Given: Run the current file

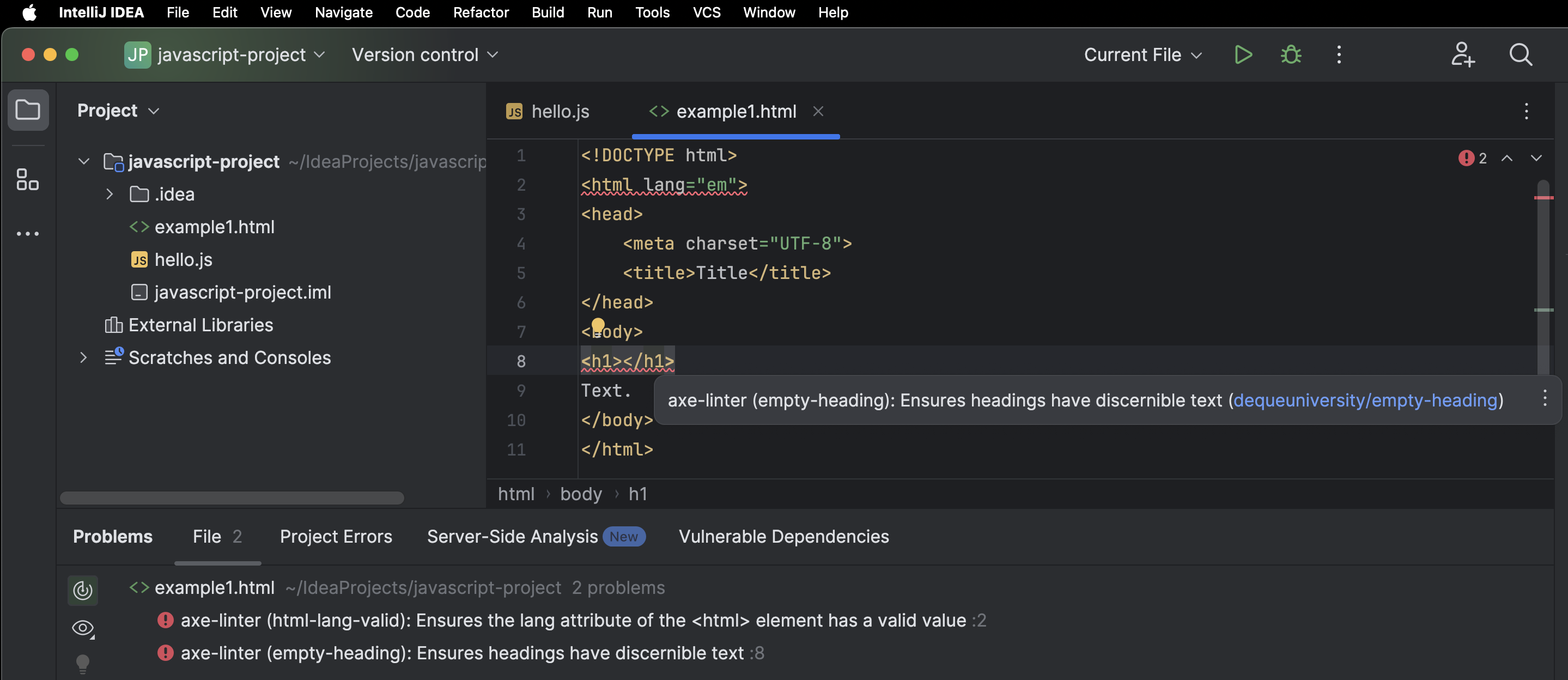Looking at the screenshot, I should 1244,54.
